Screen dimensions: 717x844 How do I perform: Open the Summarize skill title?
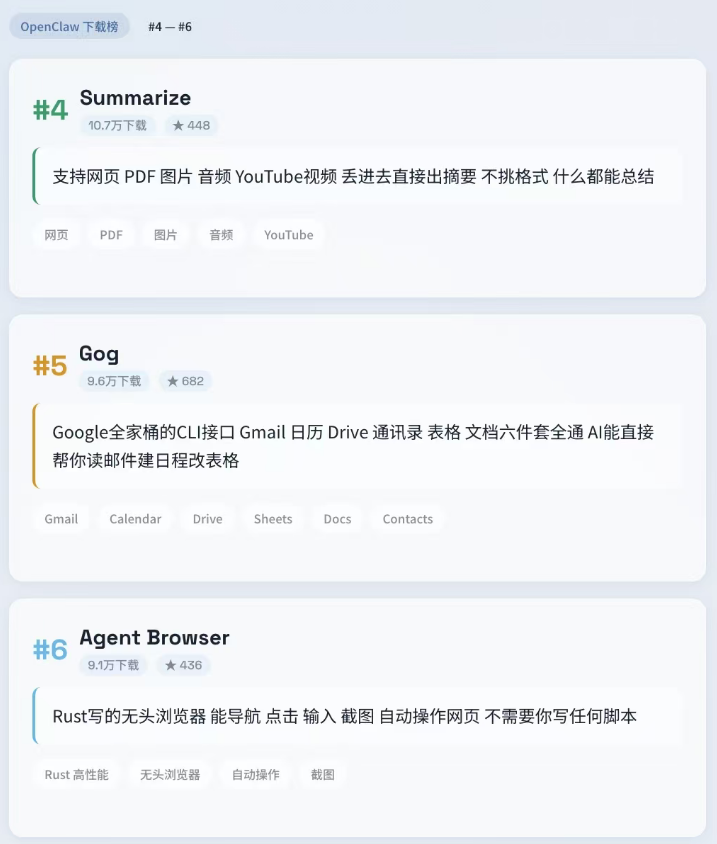pyautogui.click(x=135, y=98)
